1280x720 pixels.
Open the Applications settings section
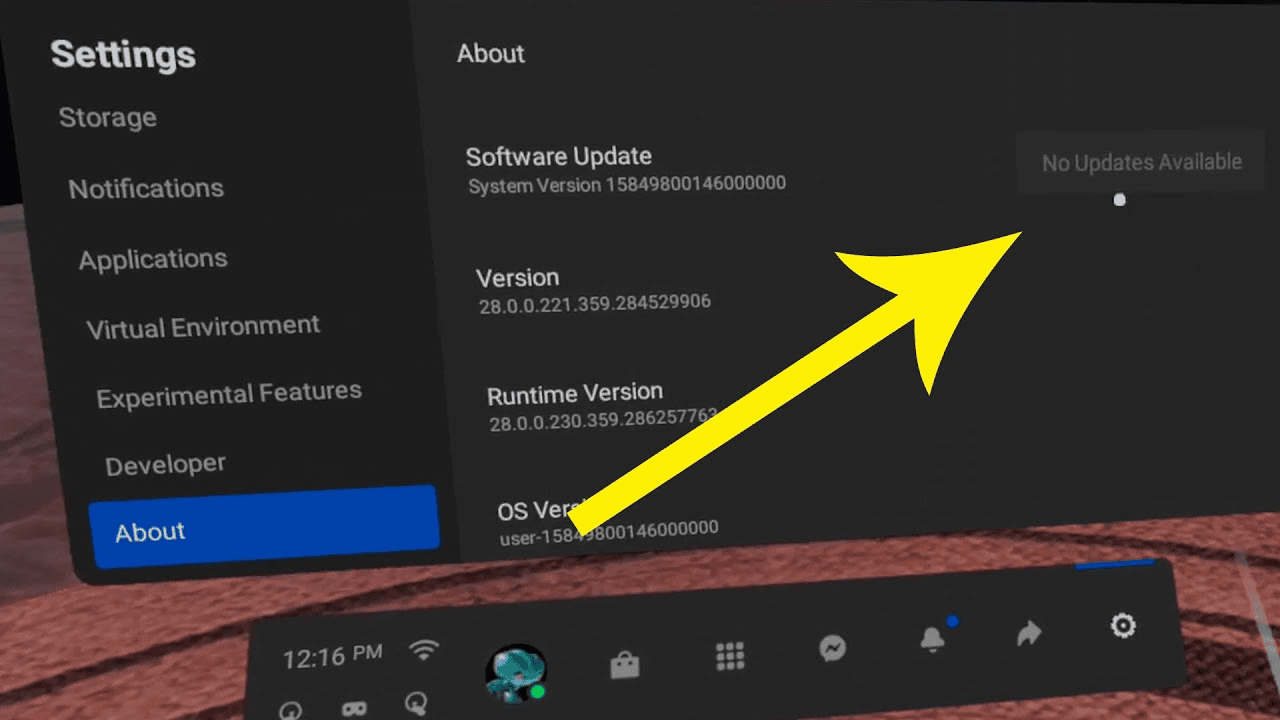153,259
